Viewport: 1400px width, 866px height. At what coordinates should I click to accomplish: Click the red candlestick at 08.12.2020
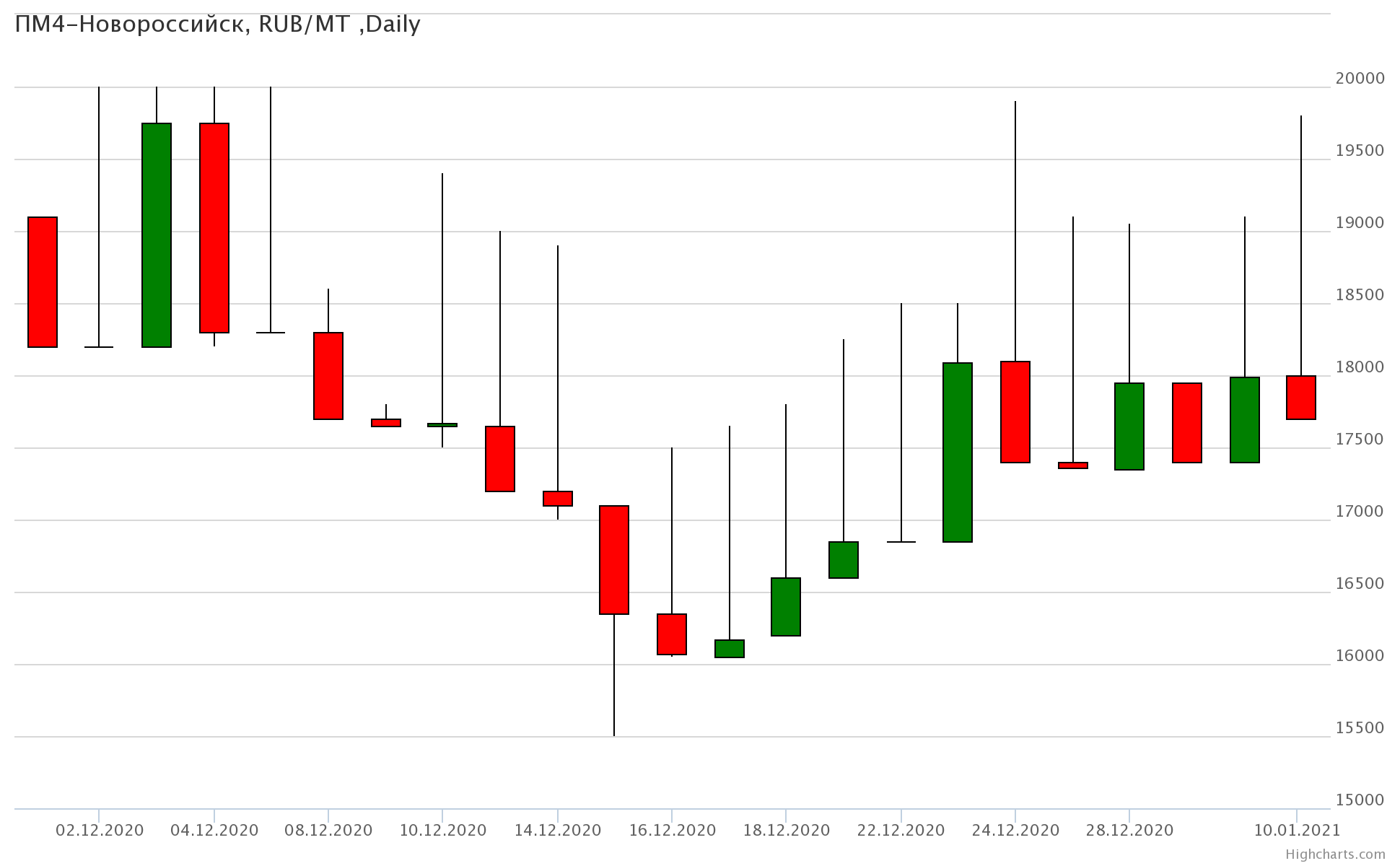(x=328, y=376)
